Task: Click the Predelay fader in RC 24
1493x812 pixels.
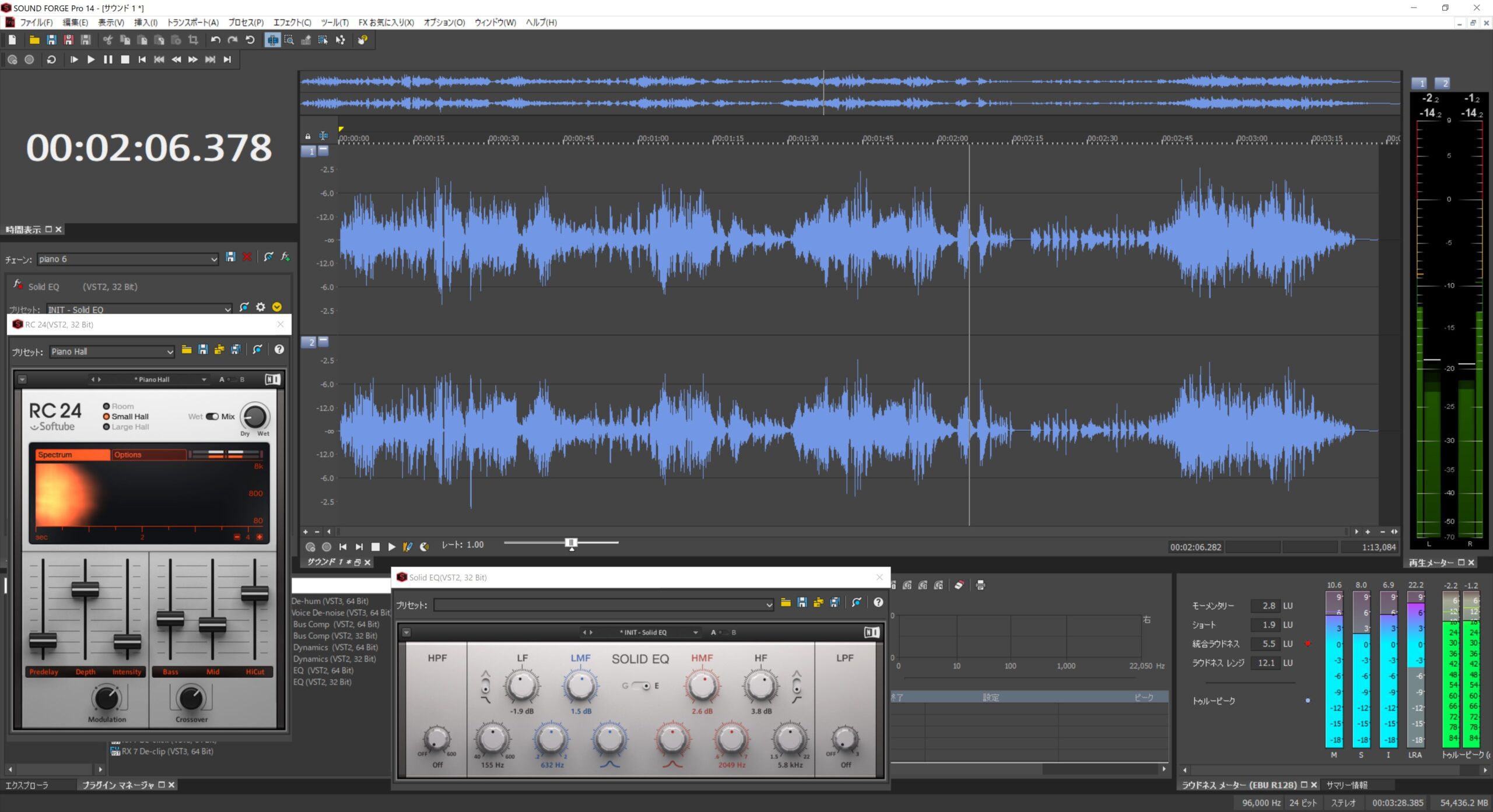Action: click(x=43, y=641)
